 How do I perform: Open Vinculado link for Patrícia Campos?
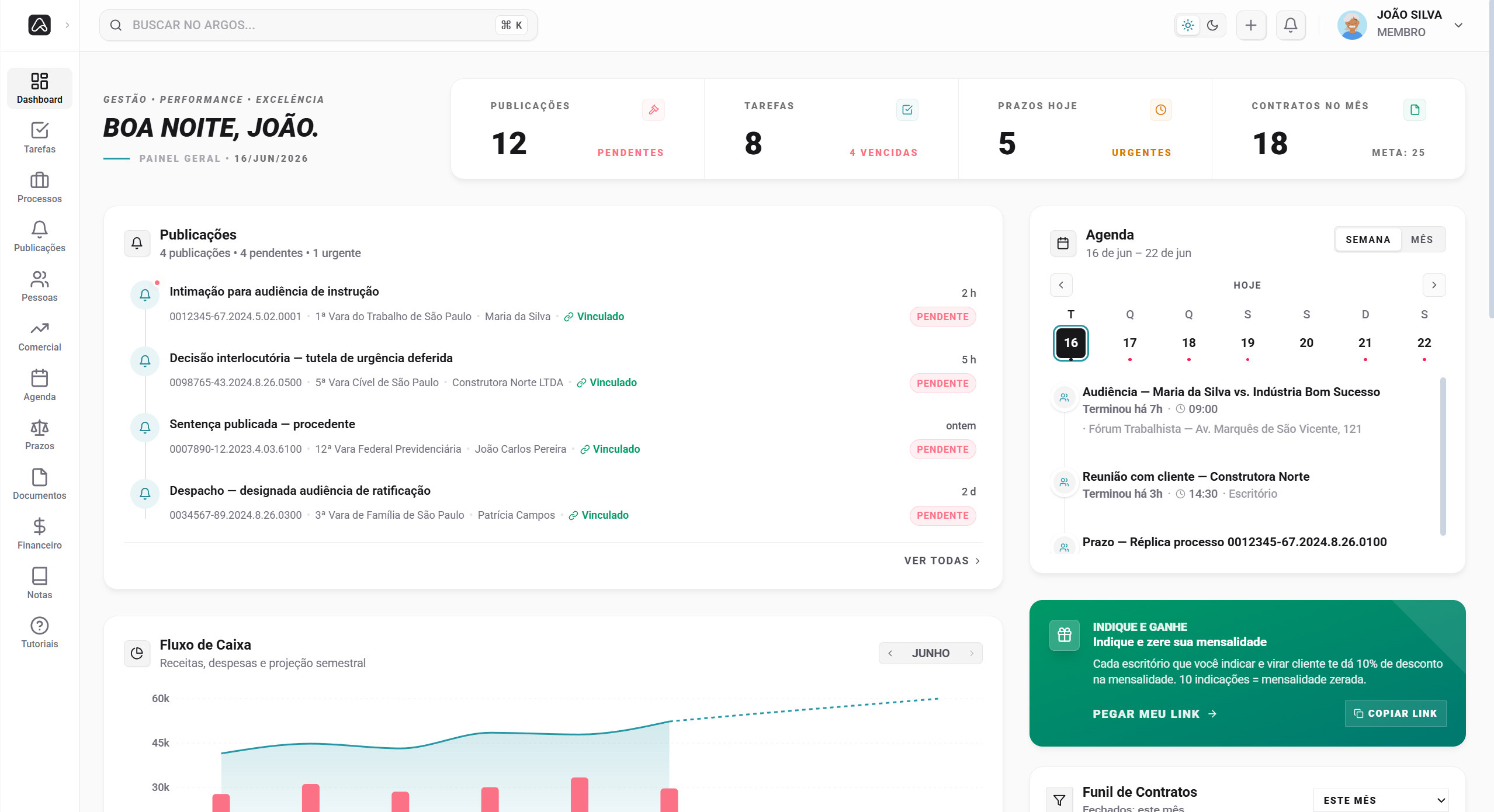tap(599, 515)
